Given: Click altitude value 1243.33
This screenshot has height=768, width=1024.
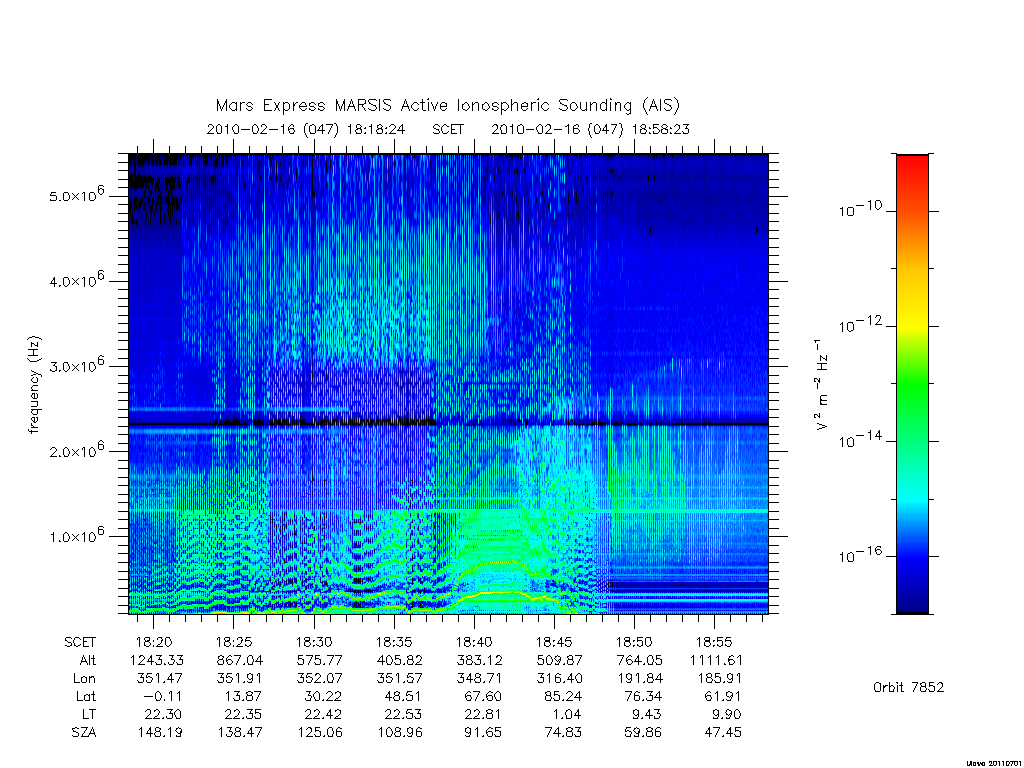Looking at the screenshot, I should pyautogui.click(x=157, y=660).
